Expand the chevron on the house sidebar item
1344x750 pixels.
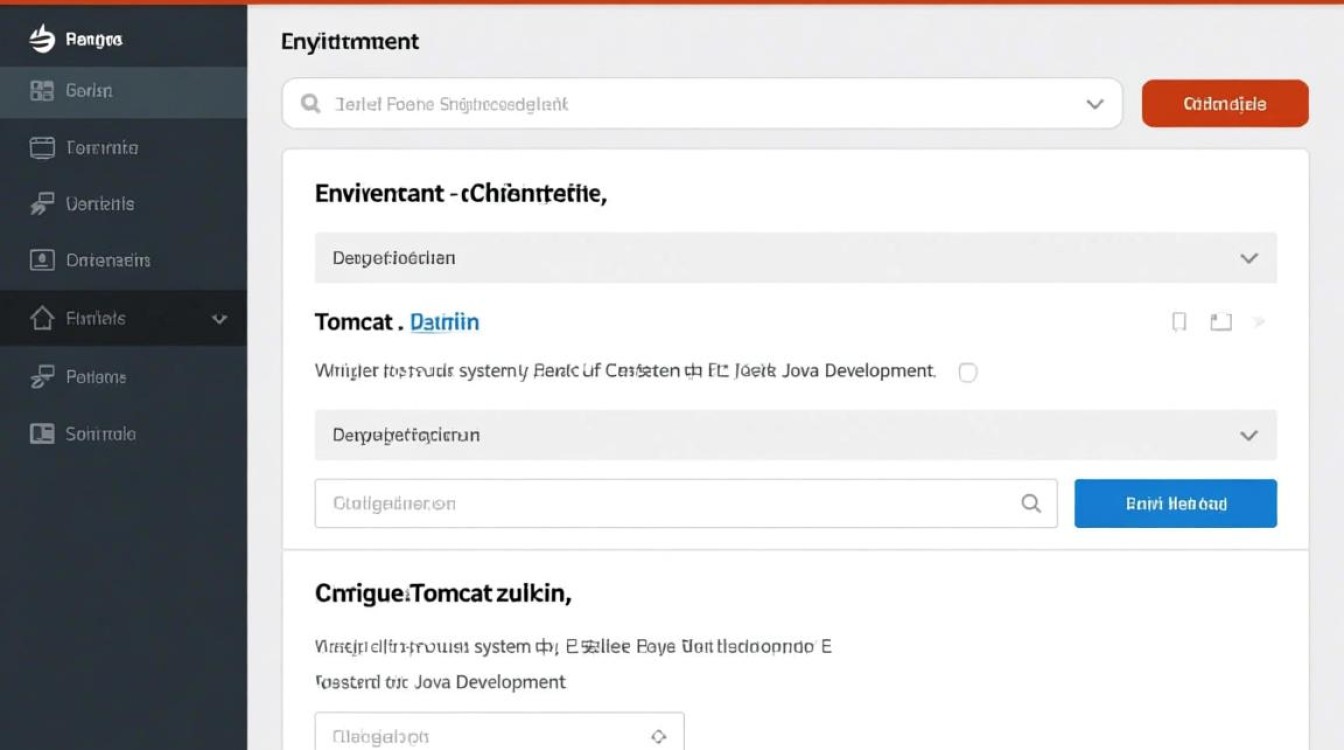(x=220, y=319)
